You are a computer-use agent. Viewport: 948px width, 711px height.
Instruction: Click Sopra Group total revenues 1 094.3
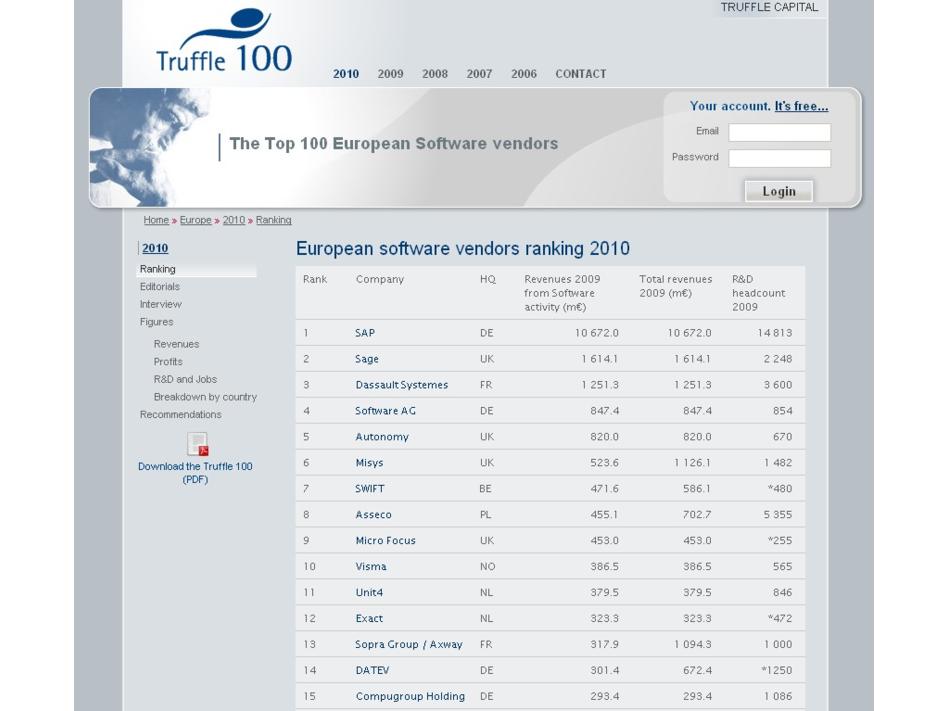pyautogui.click(x=692, y=645)
